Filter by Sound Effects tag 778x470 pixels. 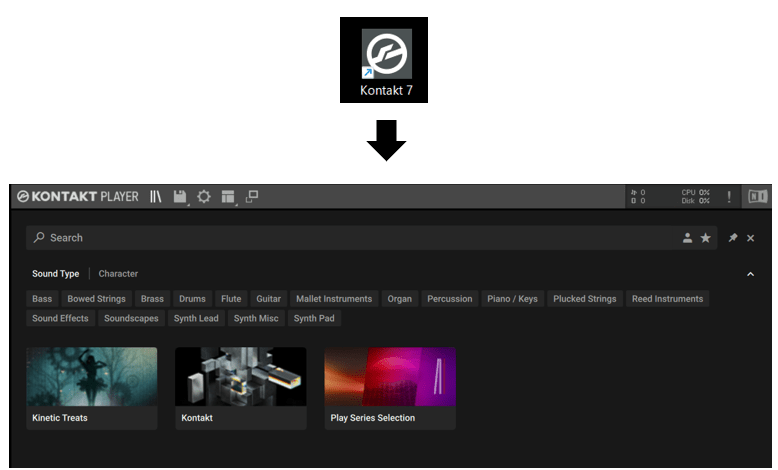[x=61, y=318]
